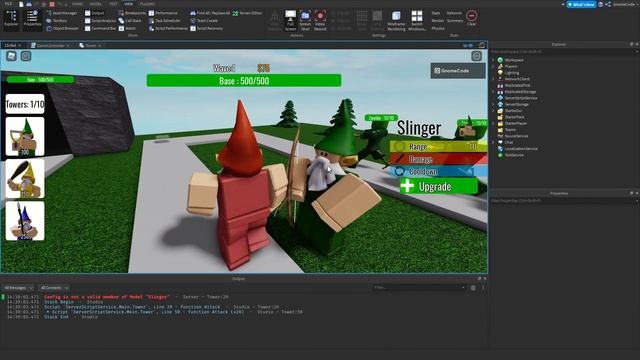Screen dimensions: 640x360
Task: Toggle the Render stats overlay
Action: coord(438,20)
